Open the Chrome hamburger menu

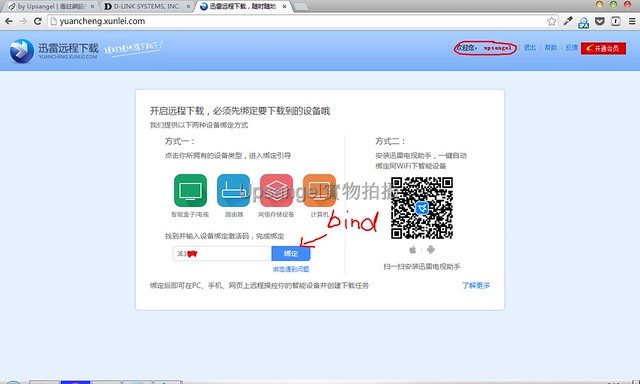pyautogui.click(x=631, y=21)
